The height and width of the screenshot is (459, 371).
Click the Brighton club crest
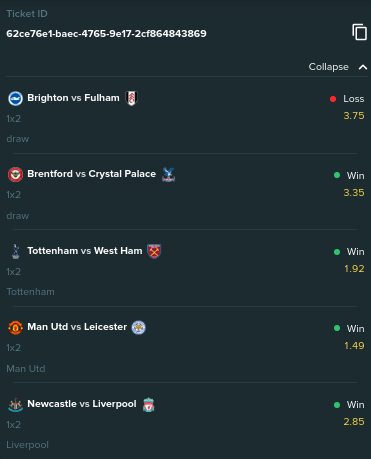tap(15, 99)
